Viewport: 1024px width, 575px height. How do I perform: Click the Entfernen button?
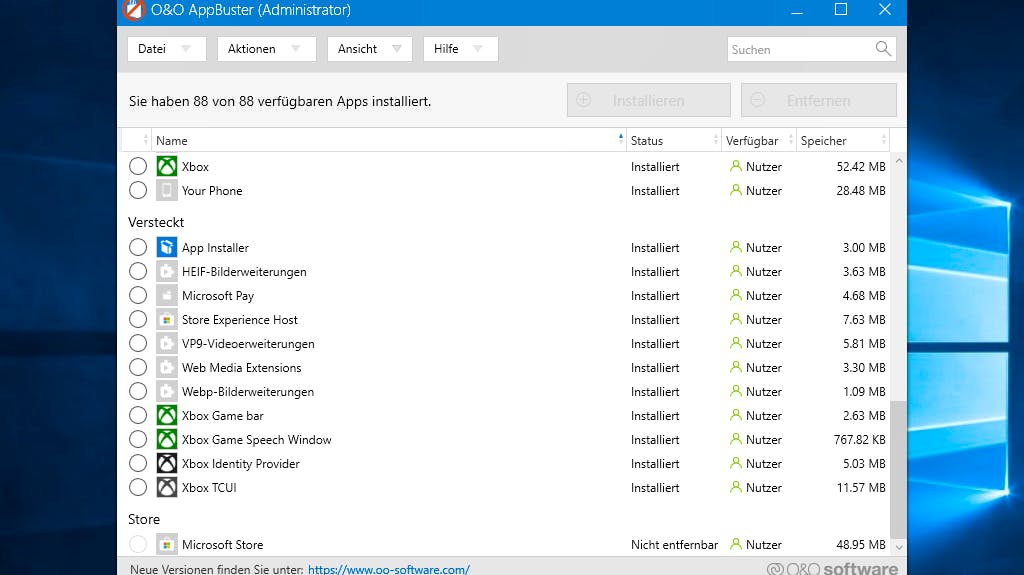[x=818, y=100]
